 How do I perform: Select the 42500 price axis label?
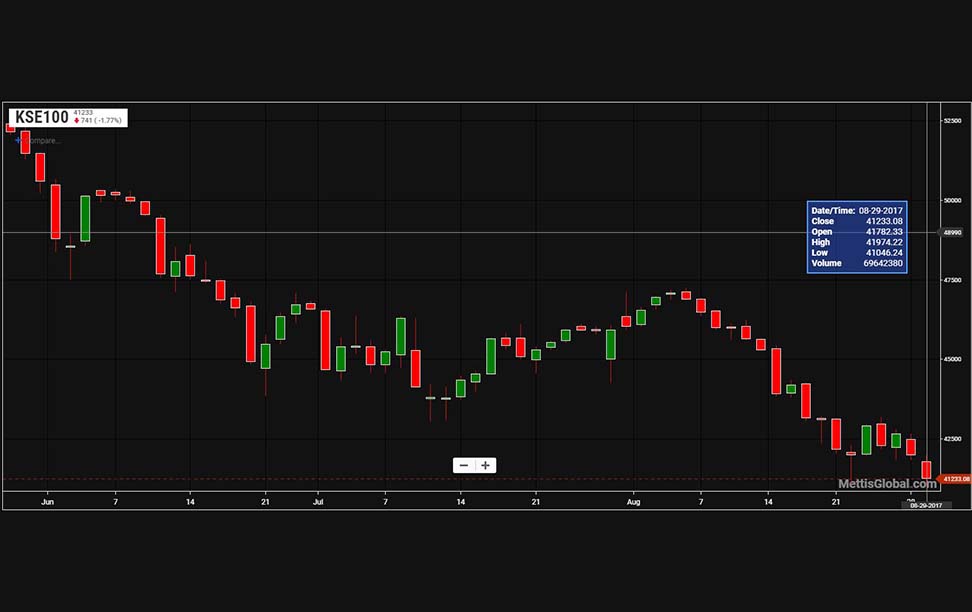952,438
